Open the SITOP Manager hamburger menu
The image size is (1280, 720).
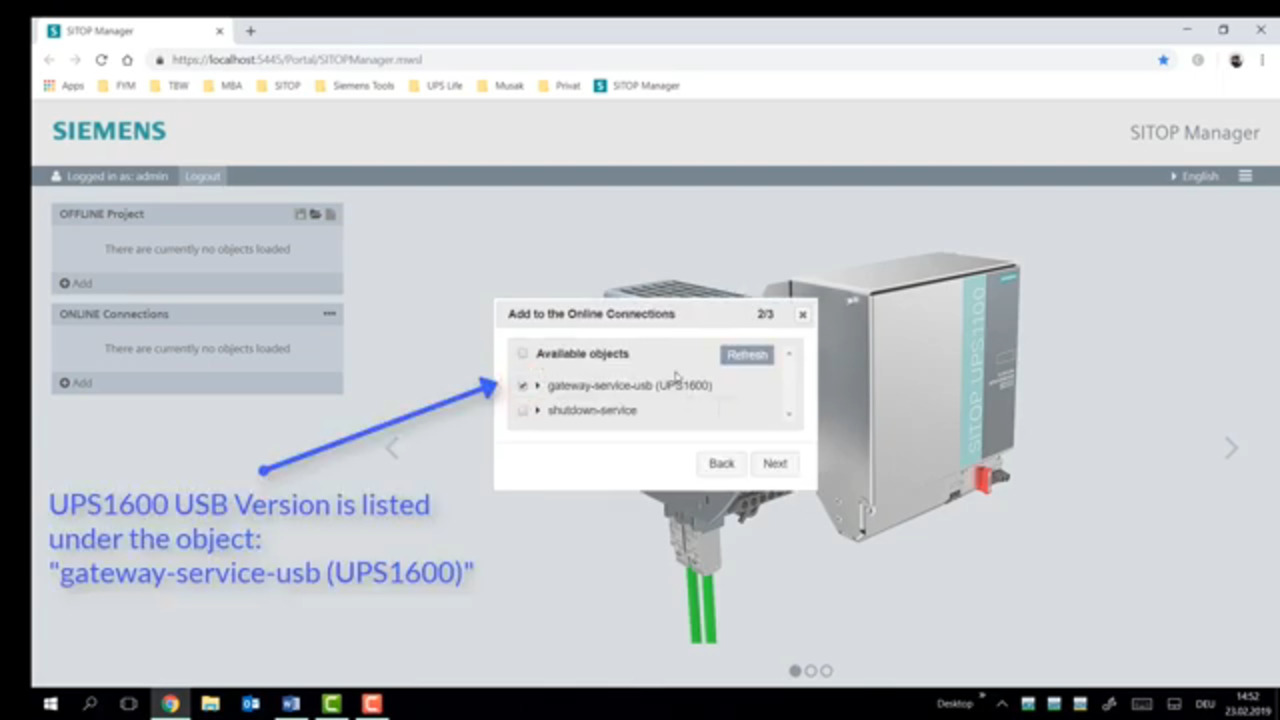point(1245,176)
